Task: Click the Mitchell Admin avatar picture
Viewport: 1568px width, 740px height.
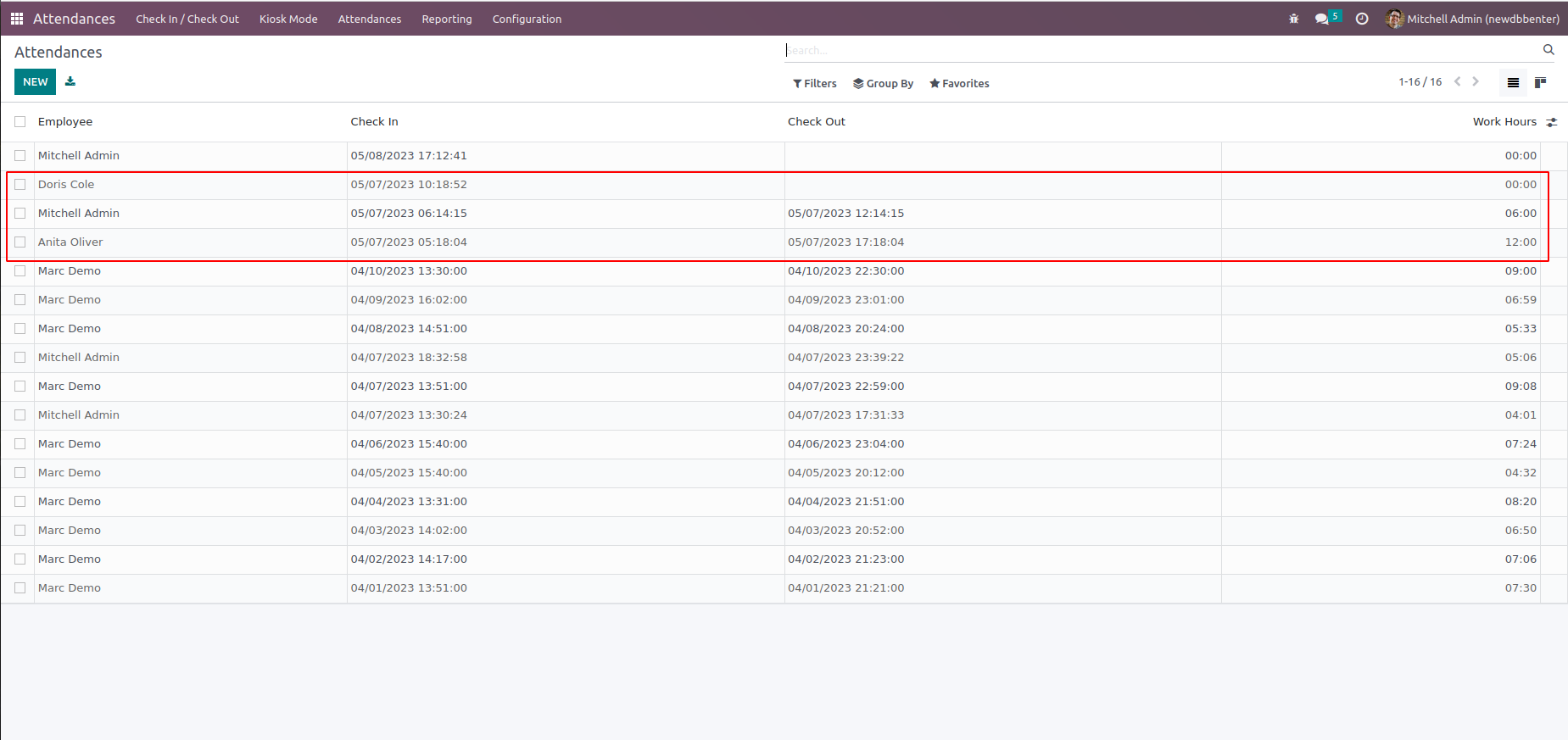Action: pyautogui.click(x=1395, y=19)
